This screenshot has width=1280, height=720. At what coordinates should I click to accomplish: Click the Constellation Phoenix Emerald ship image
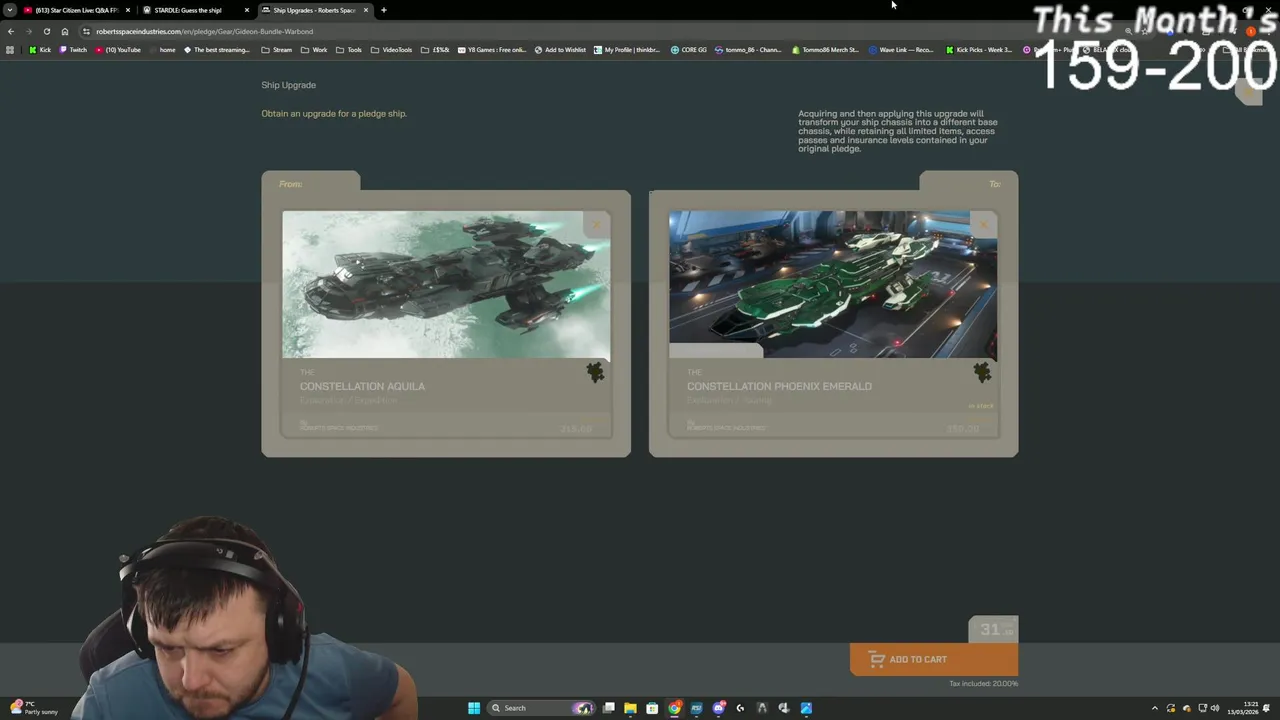coord(833,284)
